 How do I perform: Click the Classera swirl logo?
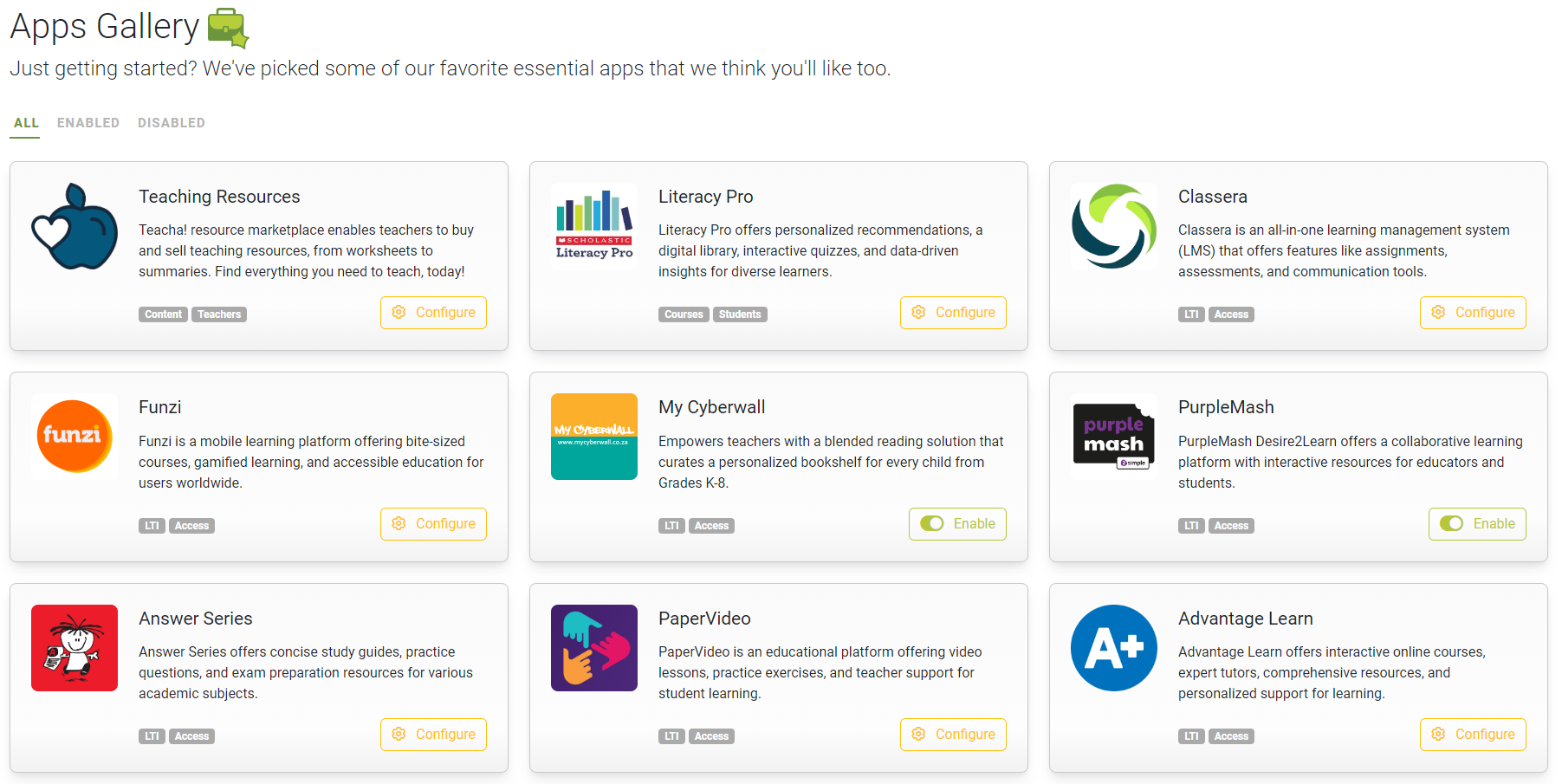(x=1114, y=226)
